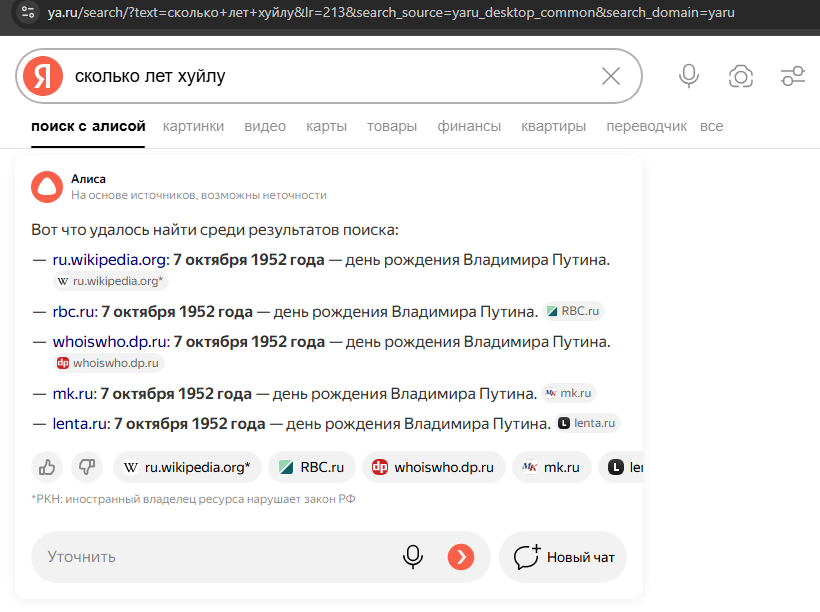Open search settings sliders icon

[793, 76]
